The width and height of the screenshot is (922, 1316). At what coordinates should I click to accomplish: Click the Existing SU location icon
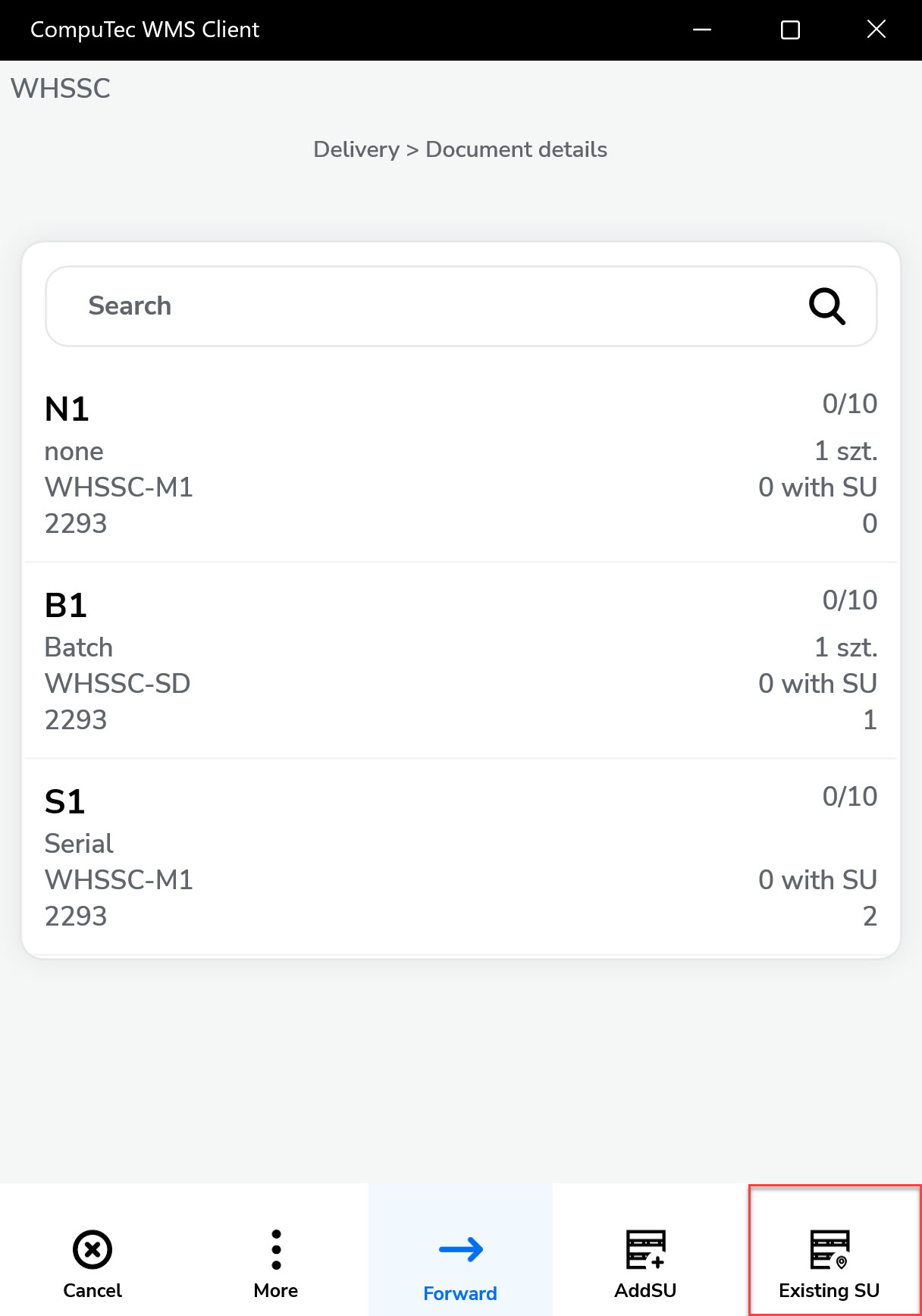click(829, 1249)
